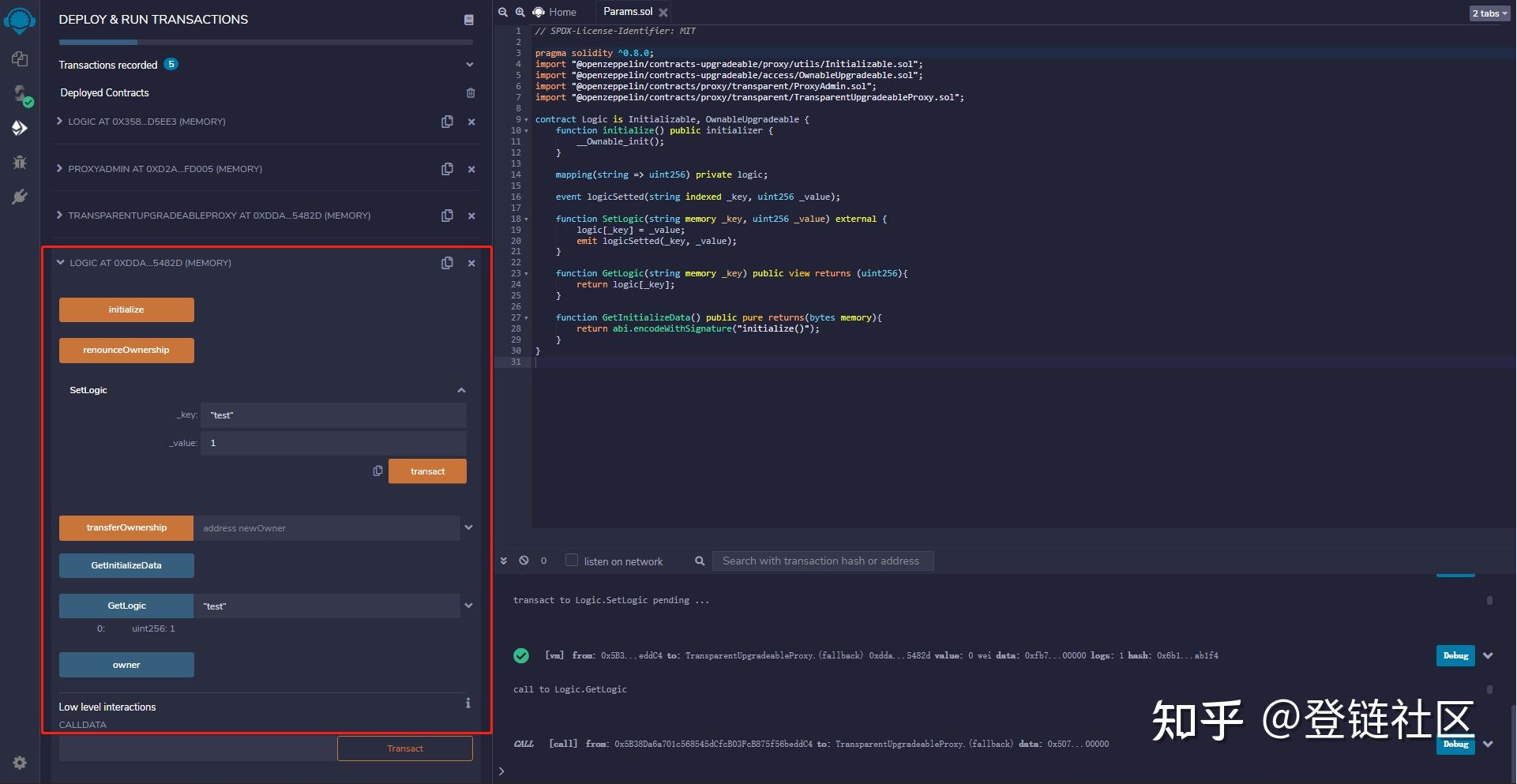Remove the TRANSPARENTUPGRADEABLEPROXY contract instance

point(471,216)
